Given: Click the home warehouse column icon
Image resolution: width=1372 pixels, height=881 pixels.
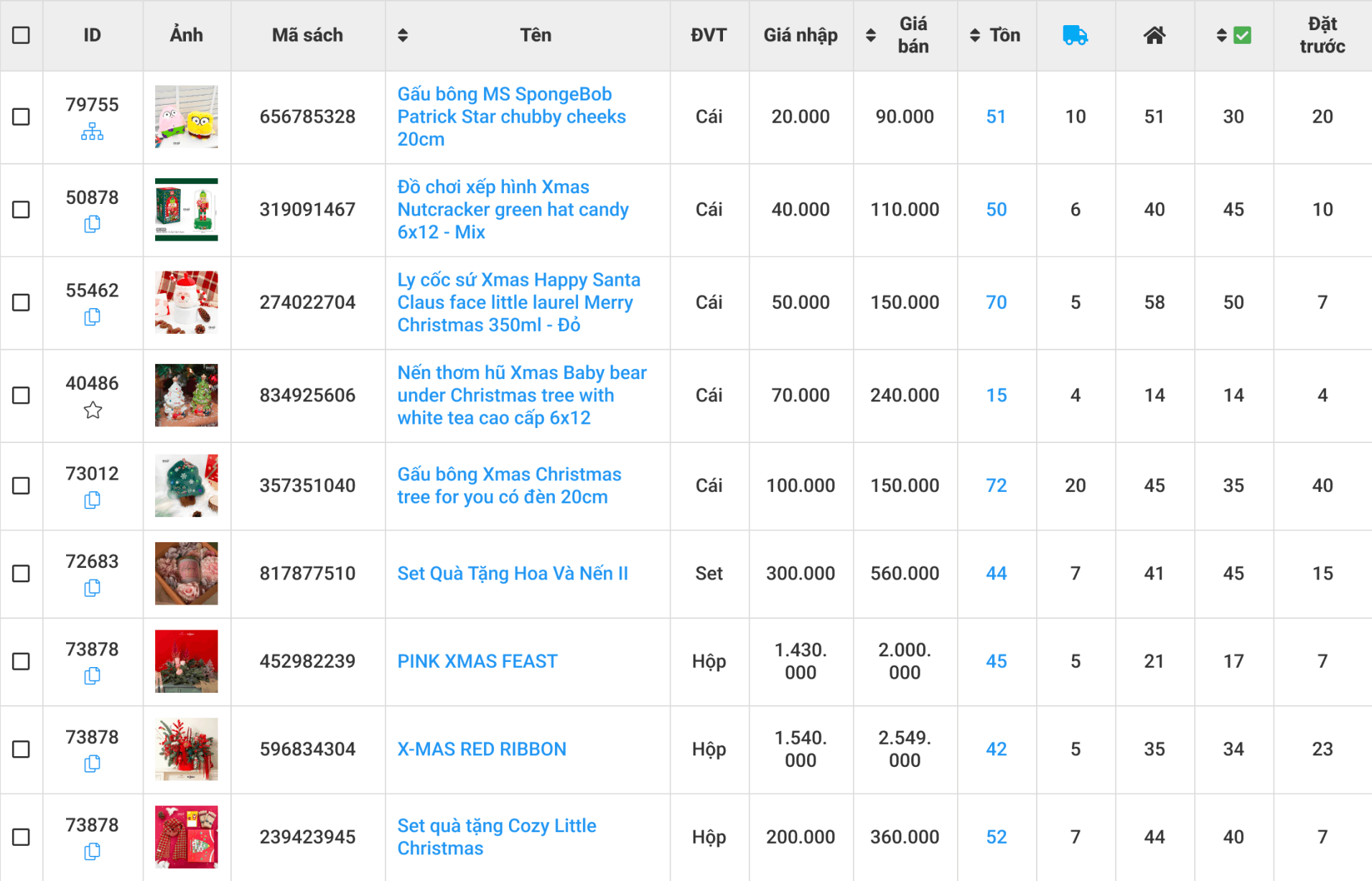Looking at the screenshot, I should (x=1154, y=35).
